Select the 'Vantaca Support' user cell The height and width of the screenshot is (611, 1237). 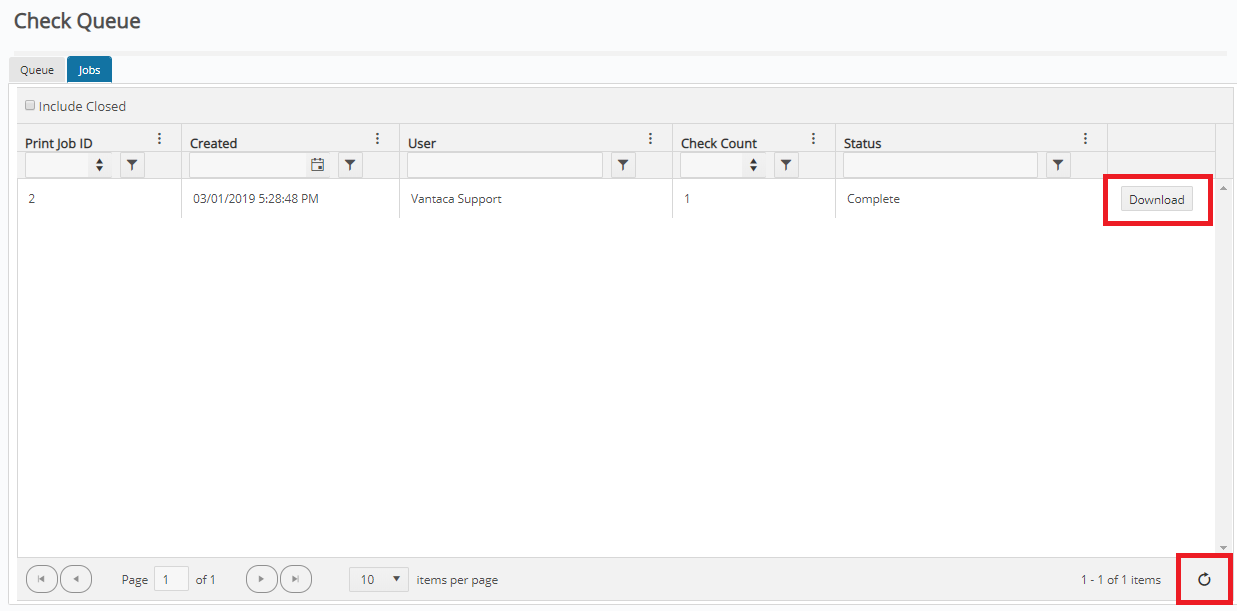(456, 199)
